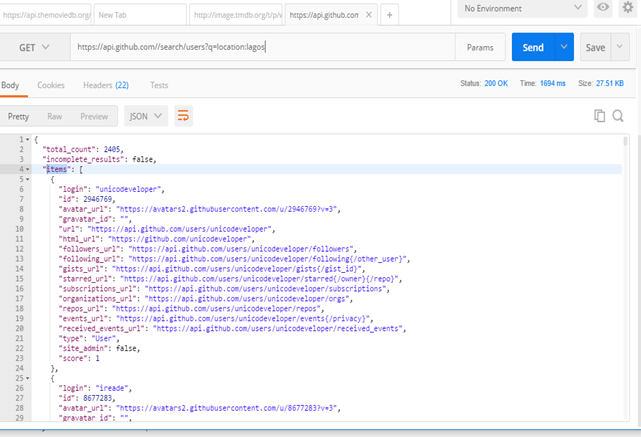Click the "ireade" login value
Screen dimensions: 641x437
pos(112,388)
